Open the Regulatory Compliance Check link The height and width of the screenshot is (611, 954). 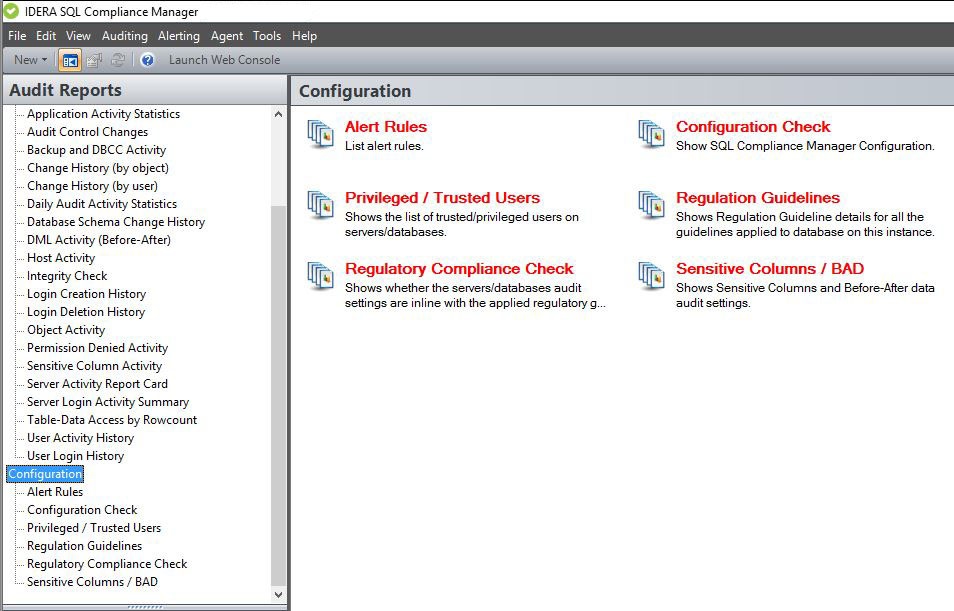click(459, 269)
